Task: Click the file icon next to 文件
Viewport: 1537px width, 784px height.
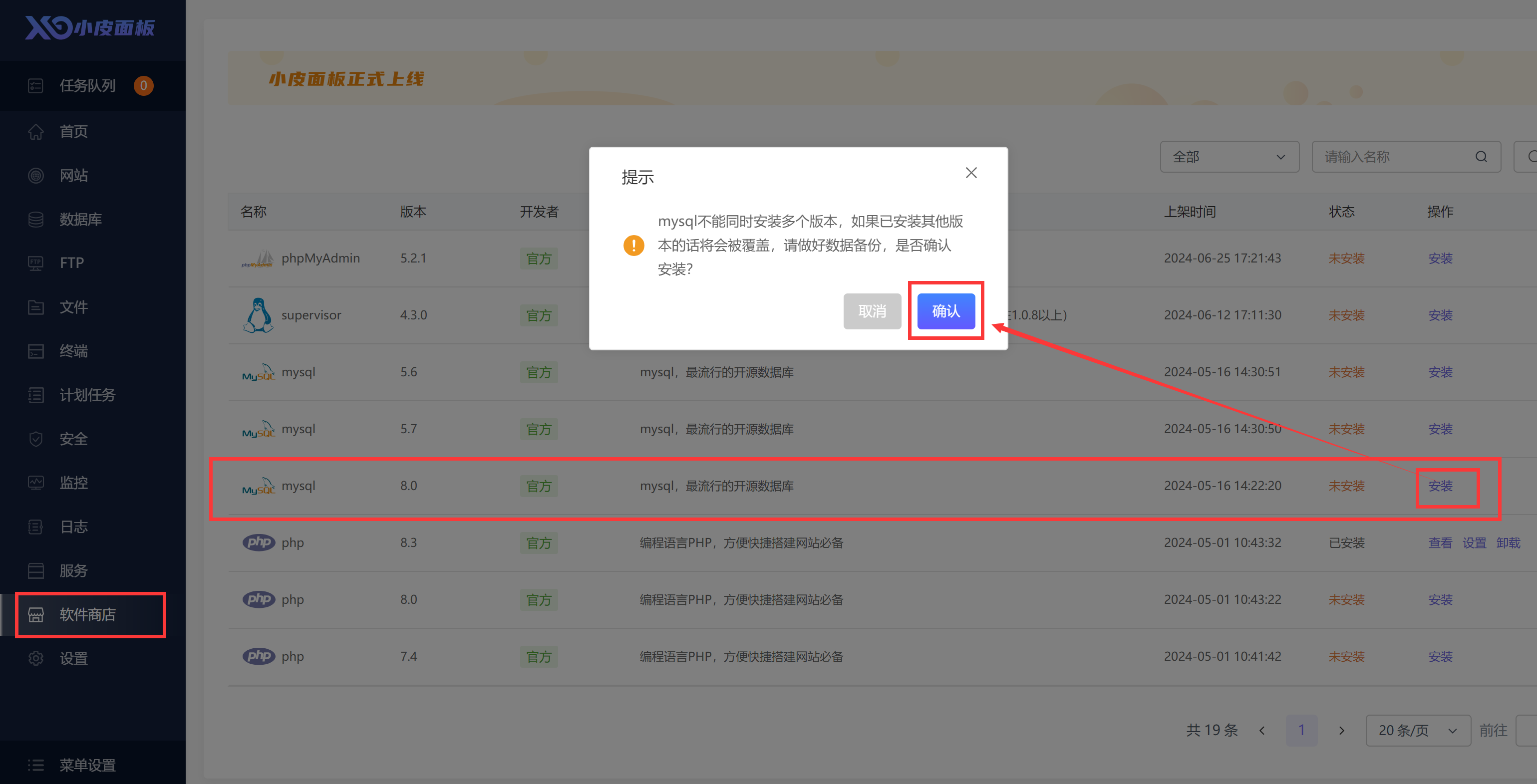Action: (x=36, y=307)
